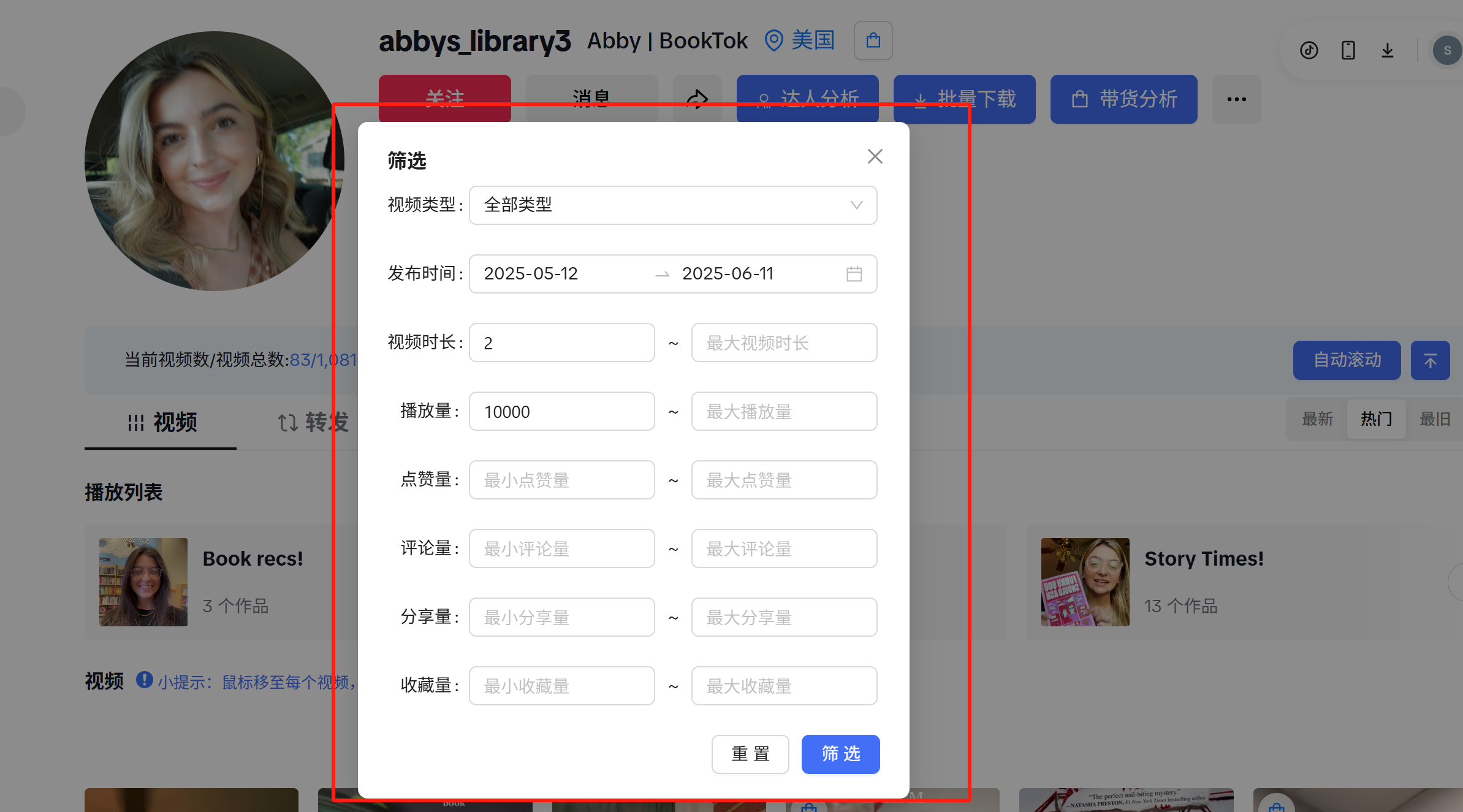Click the location pin icon before 美国
Viewport: 1463px width, 812px height.
point(773,40)
